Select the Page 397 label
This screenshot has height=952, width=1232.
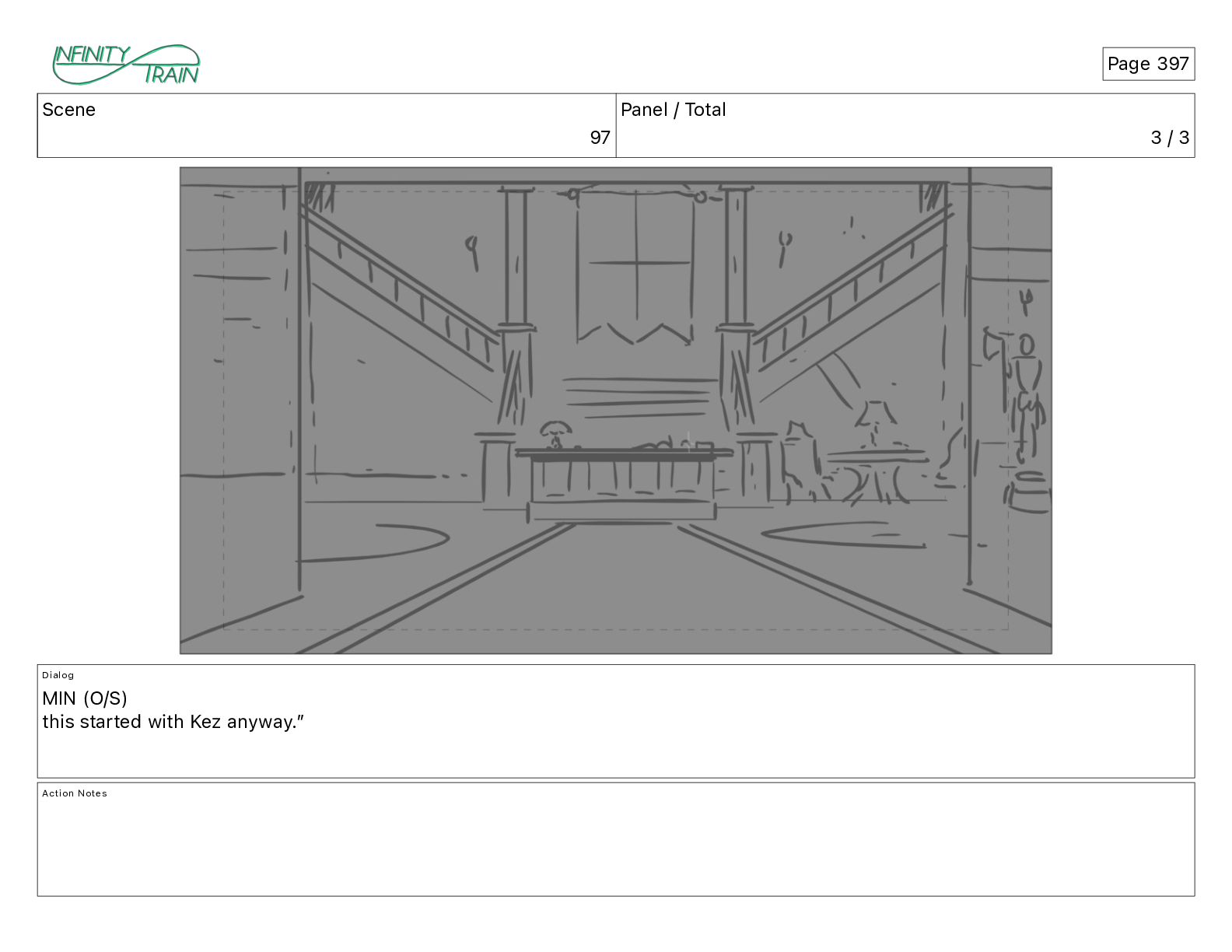click(1148, 64)
